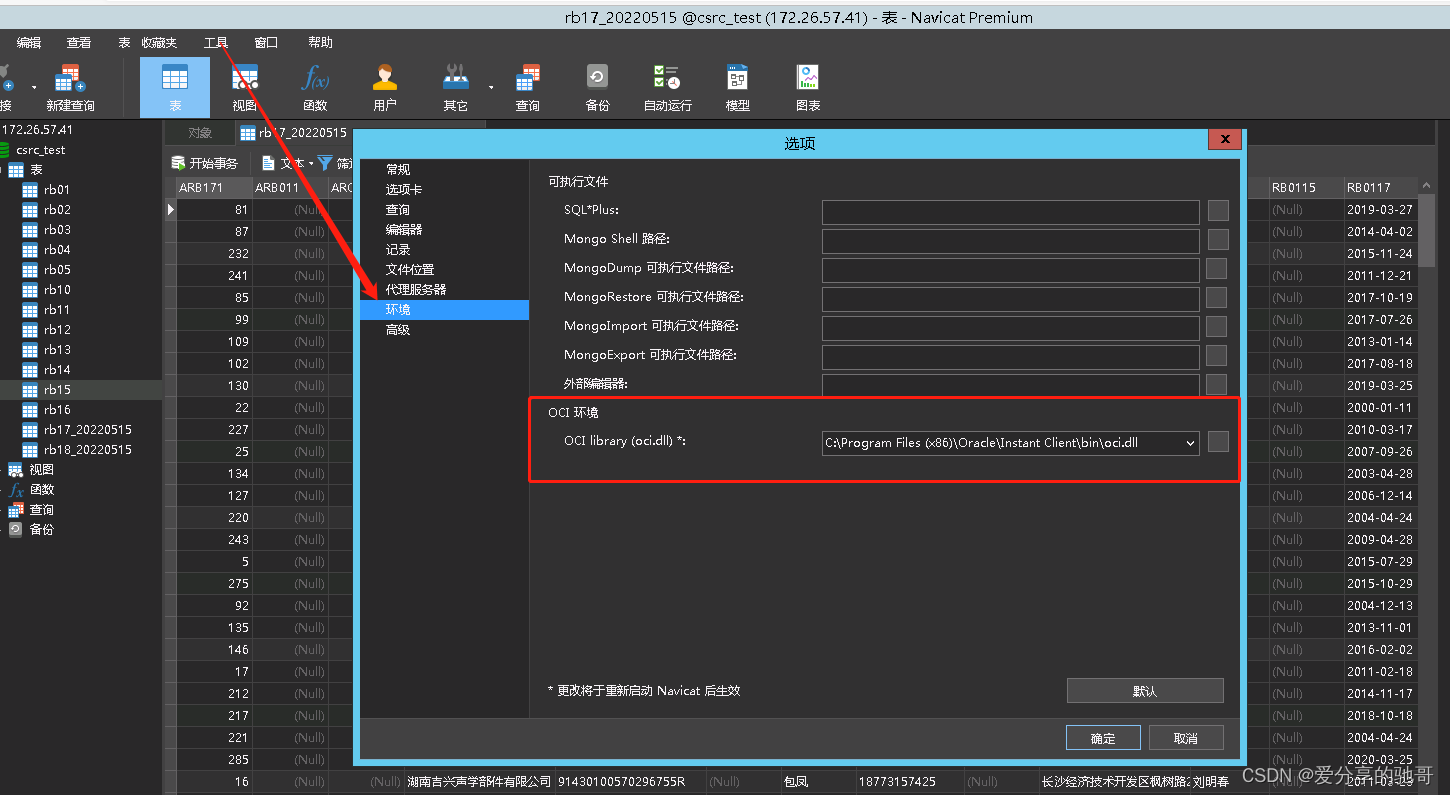Click browse button next to Mongo Shell path
The image size is (1450, 795).
[x=1218, y=240]
